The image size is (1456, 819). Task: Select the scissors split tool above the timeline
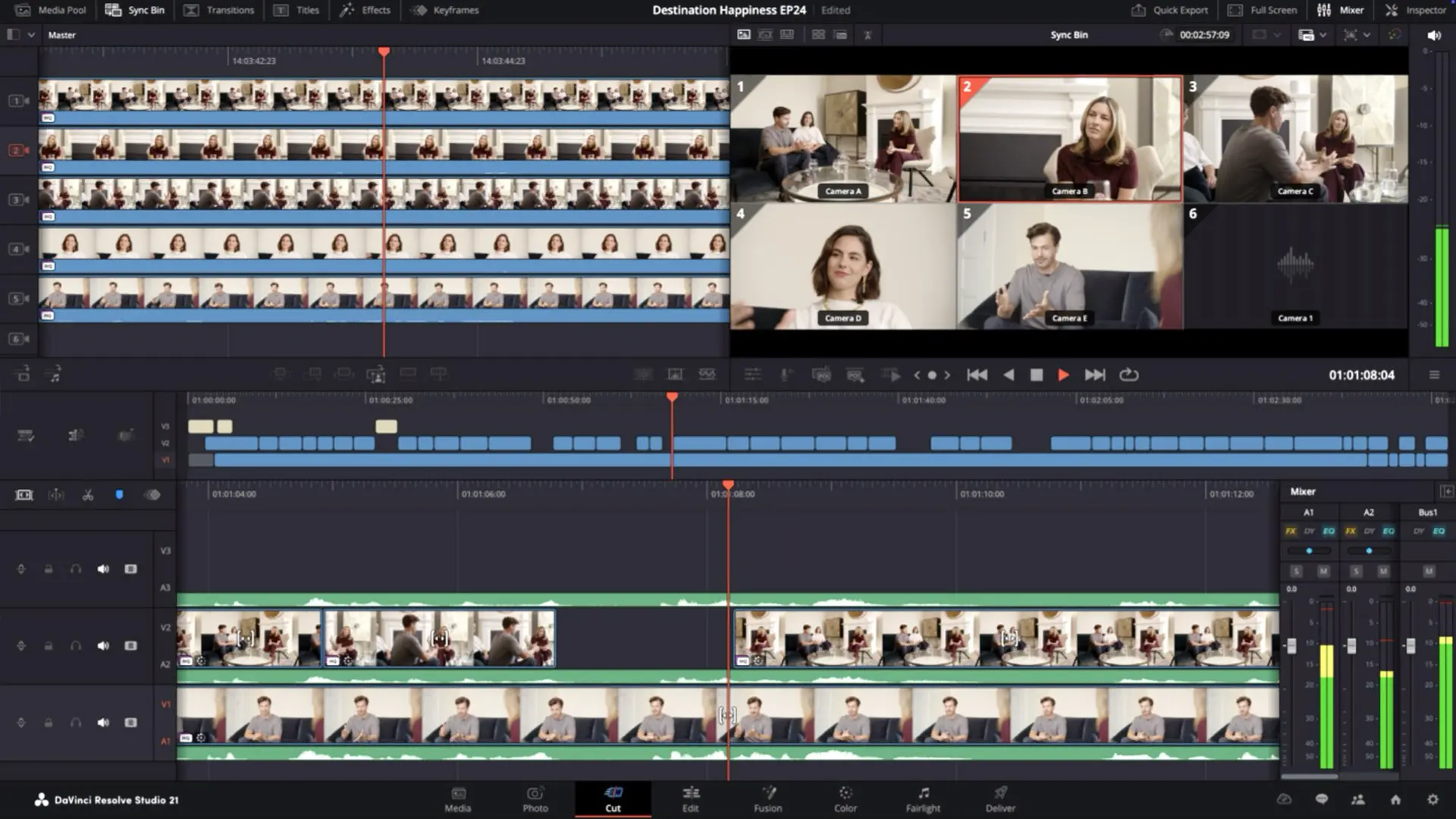point(88,494)
